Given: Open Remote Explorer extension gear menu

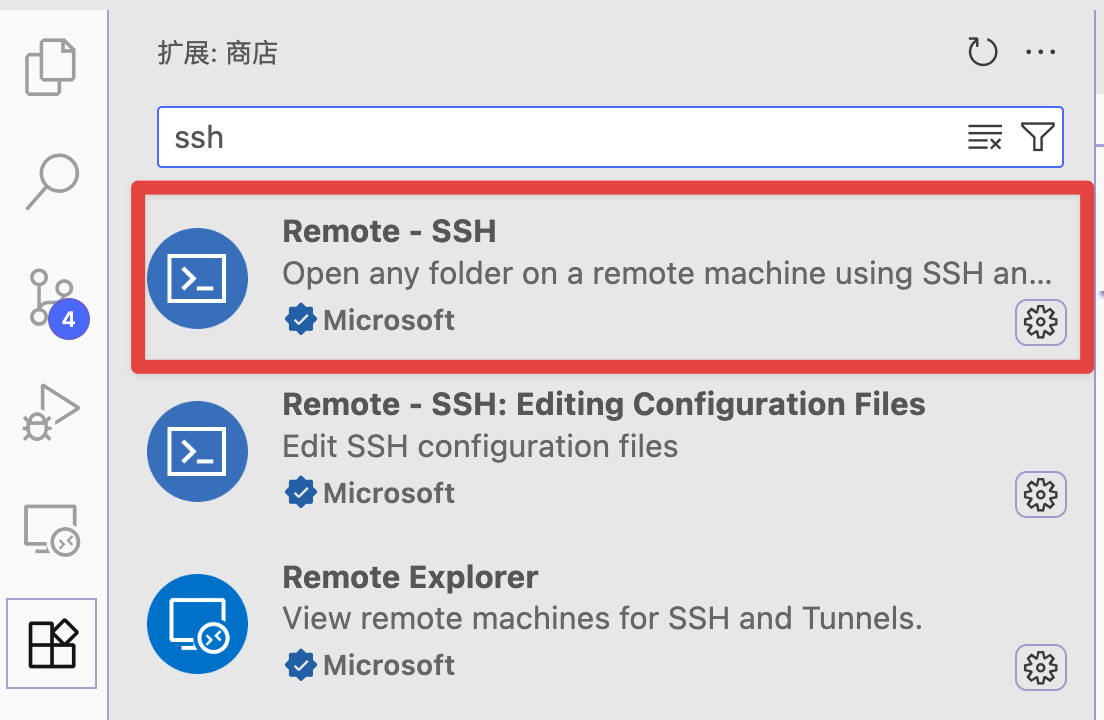Looking at the screenshot, I should tap(1041, 667).
